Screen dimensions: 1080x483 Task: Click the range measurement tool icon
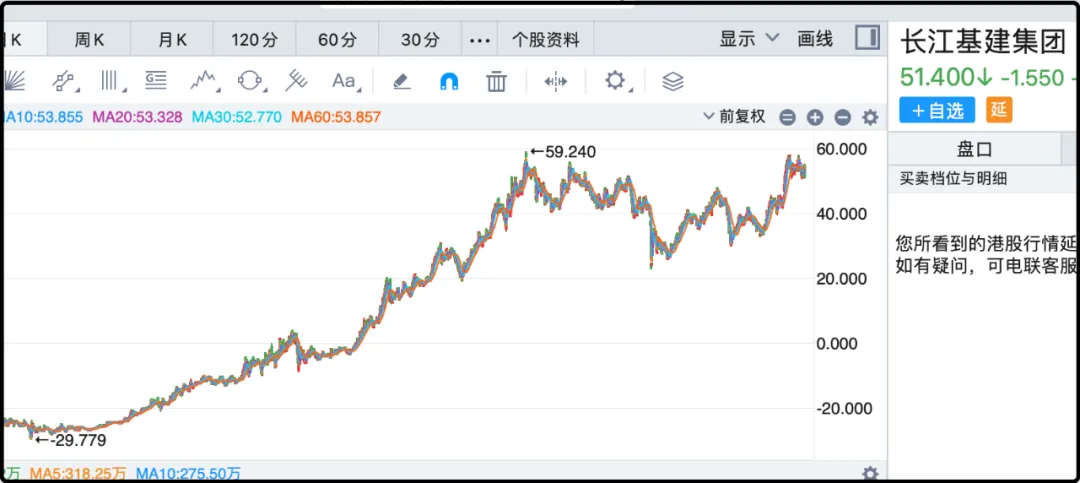556,81
